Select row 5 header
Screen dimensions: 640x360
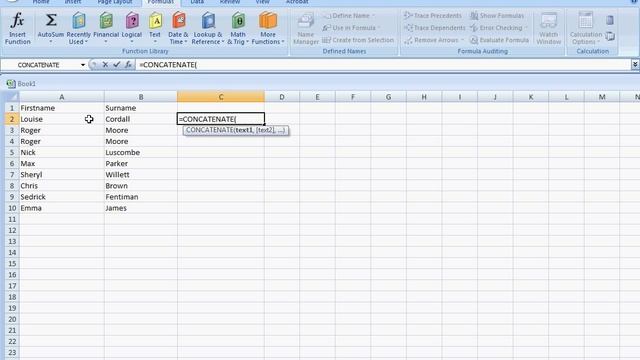pos(12,152)
